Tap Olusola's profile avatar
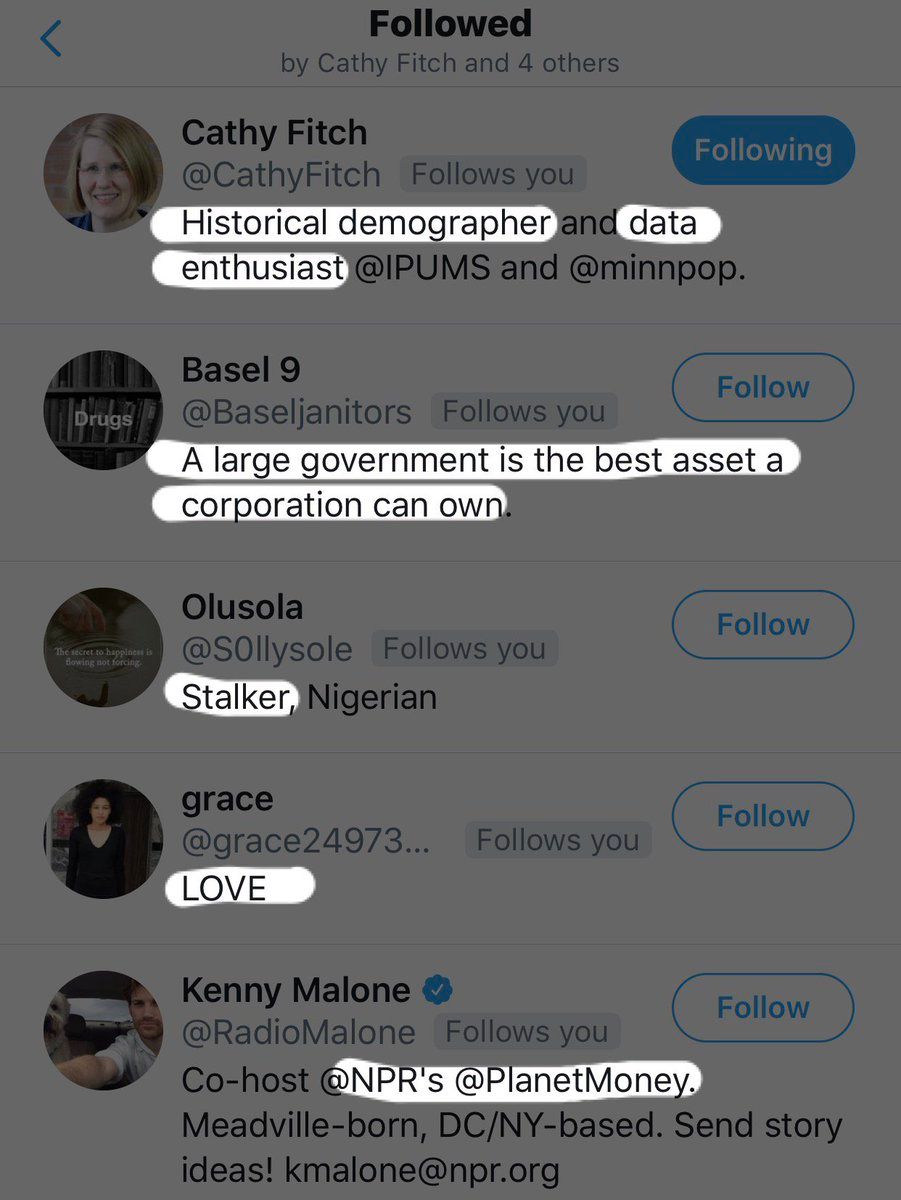The height and width of the screenshot is (1200, 901). tap(103, 648)
